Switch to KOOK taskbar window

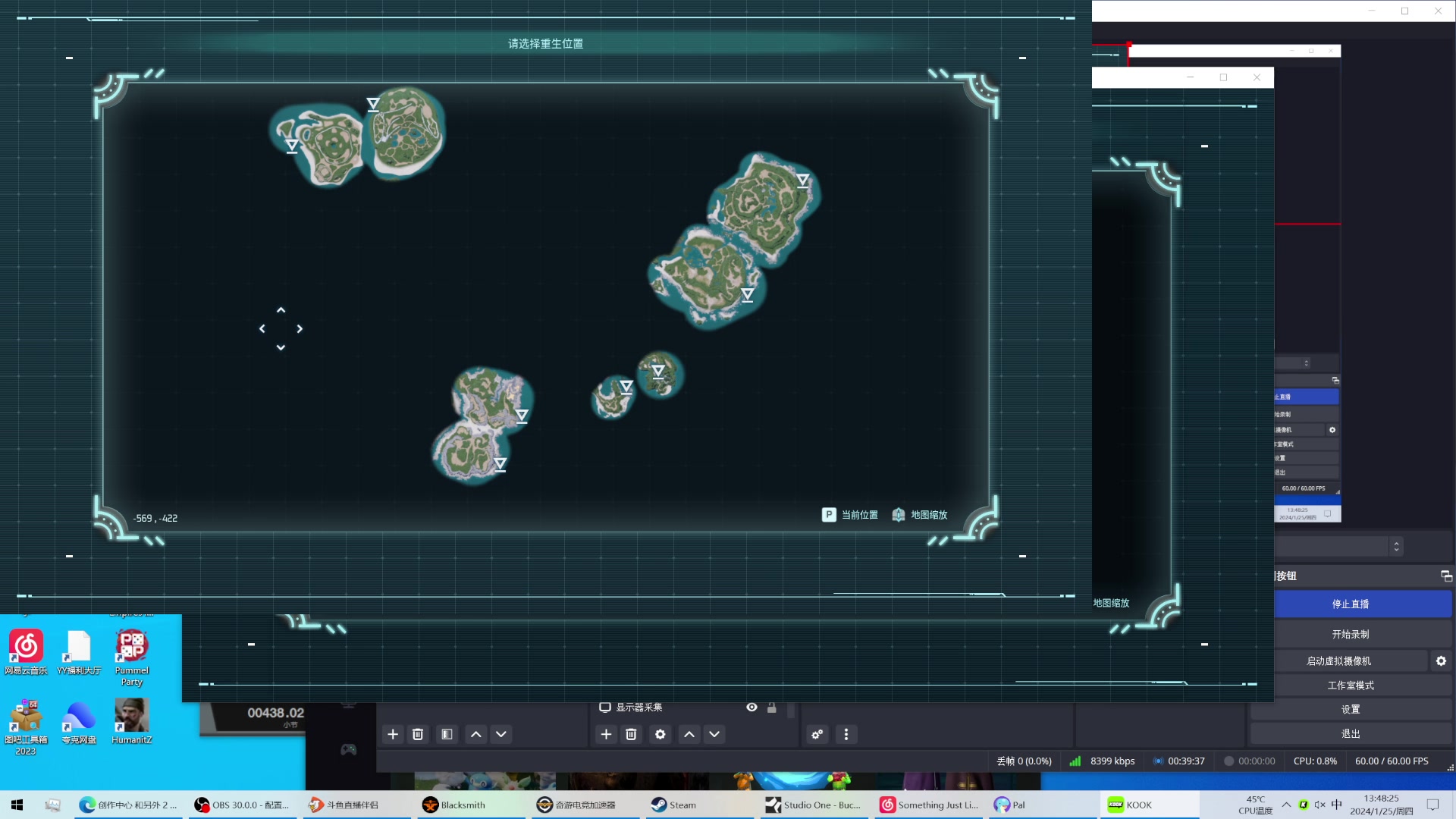[1149, 805]
